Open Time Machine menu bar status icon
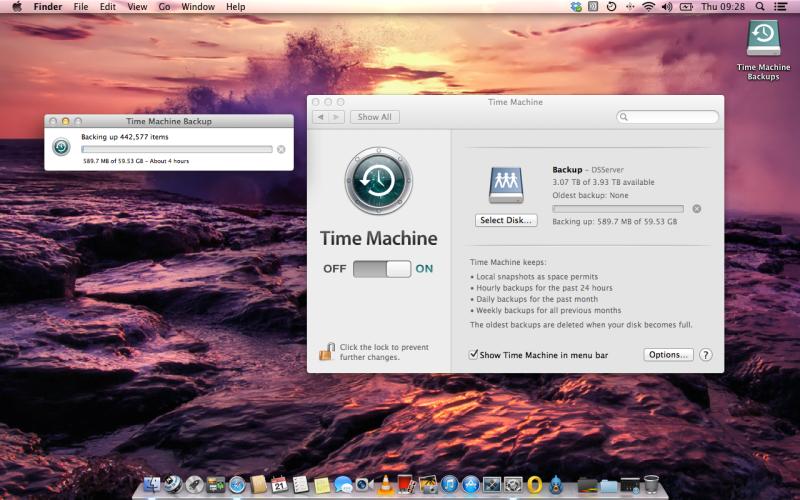The height and width of the screenshot is (500, 800). click(611, 7)
